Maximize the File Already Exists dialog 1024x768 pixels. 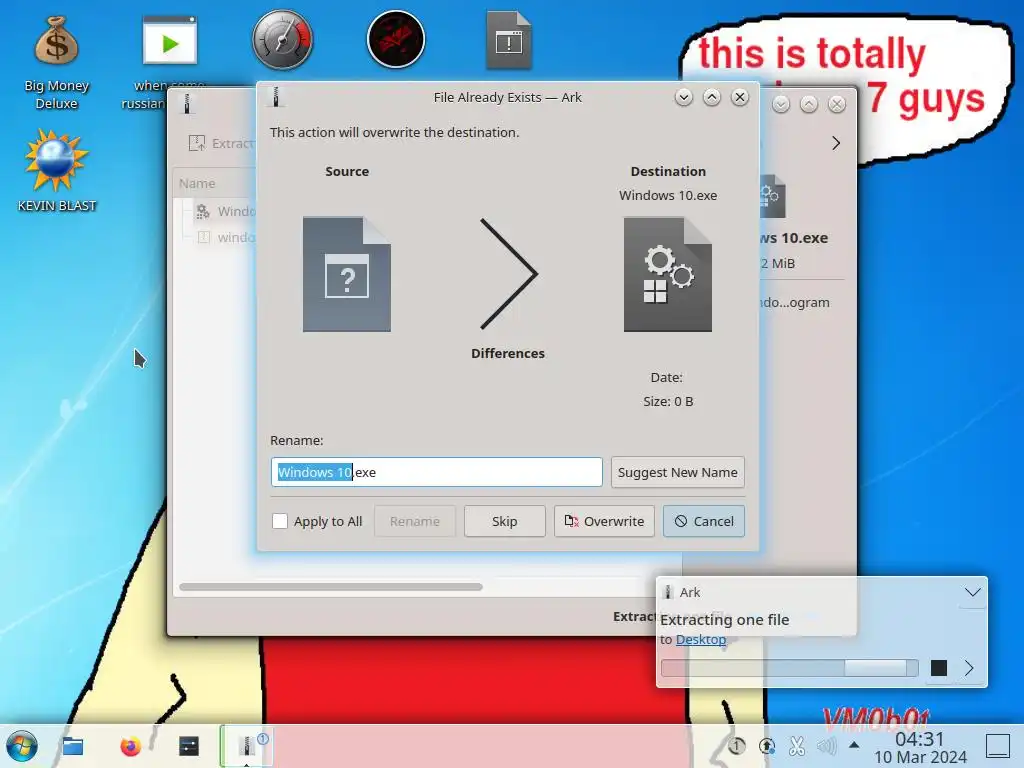(x=712, y=97)
